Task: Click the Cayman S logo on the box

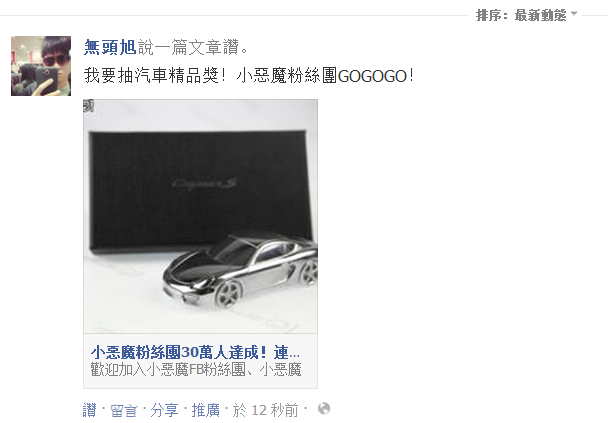Action: (x=204, y=183)
